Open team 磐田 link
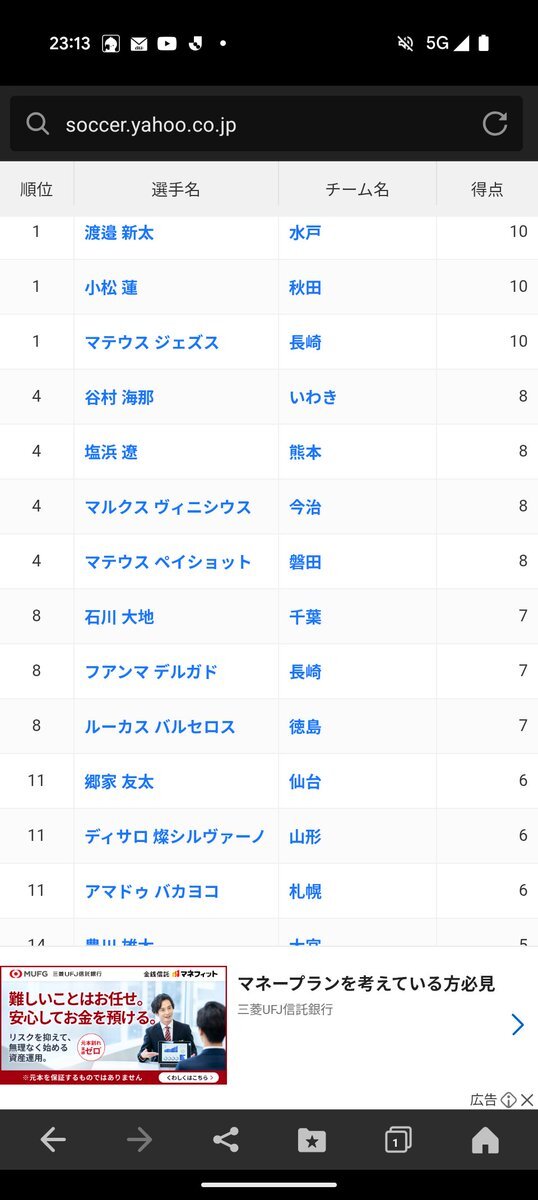The width and height of the screenshot is (538, 1200). 305,562
